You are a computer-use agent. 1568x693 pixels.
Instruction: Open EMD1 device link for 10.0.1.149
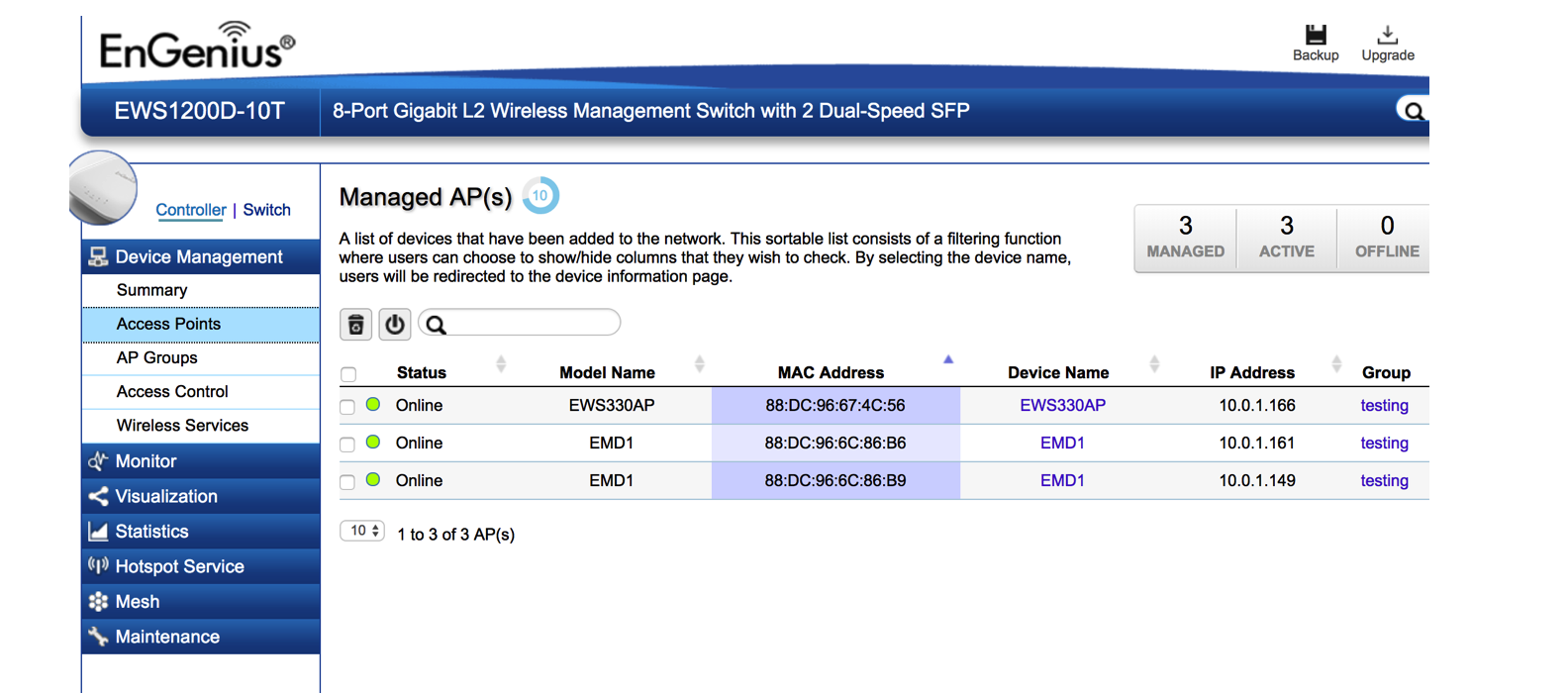tap(1062, 480)
